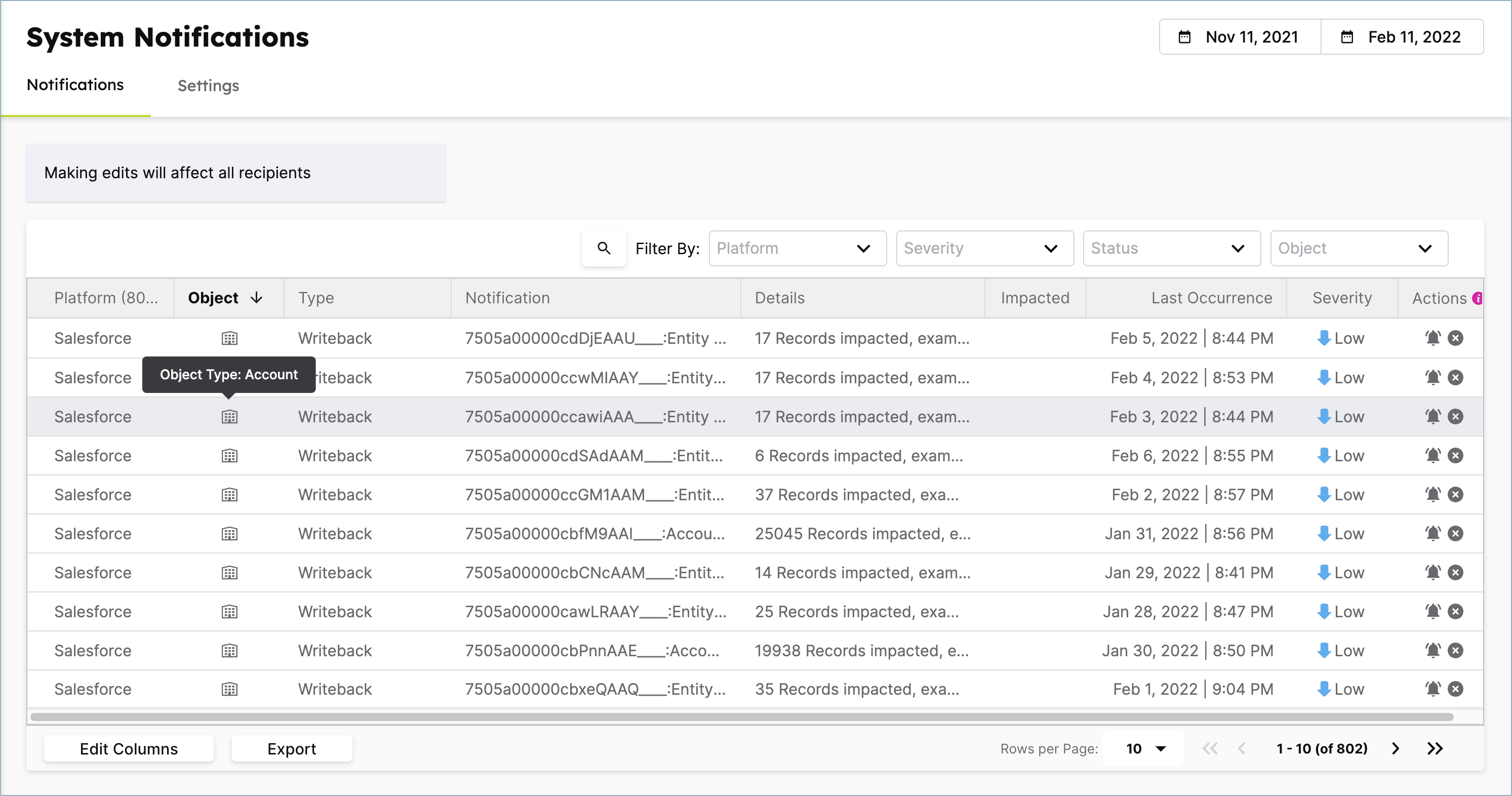Dismiss the Feb 6, 2022 notification
1512x796 pixels.
click(x=1455, y=456)
